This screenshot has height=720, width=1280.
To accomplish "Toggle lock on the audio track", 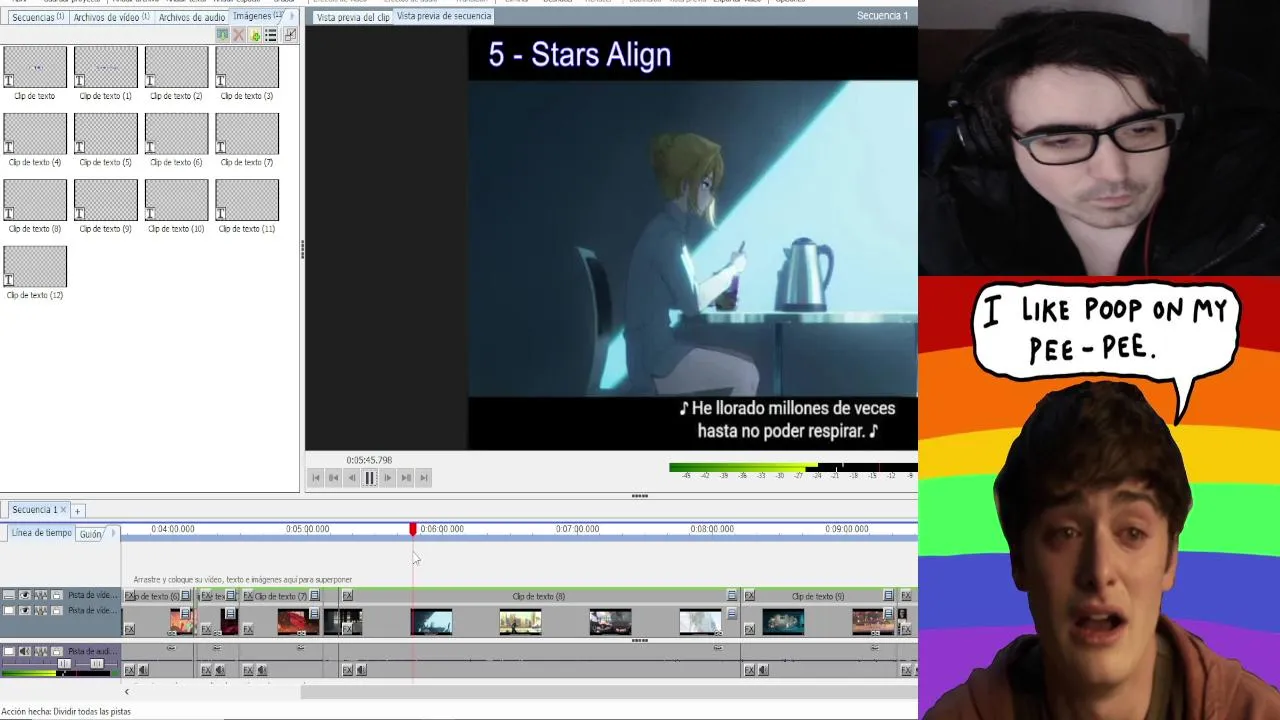I will (x=56, y=651).
